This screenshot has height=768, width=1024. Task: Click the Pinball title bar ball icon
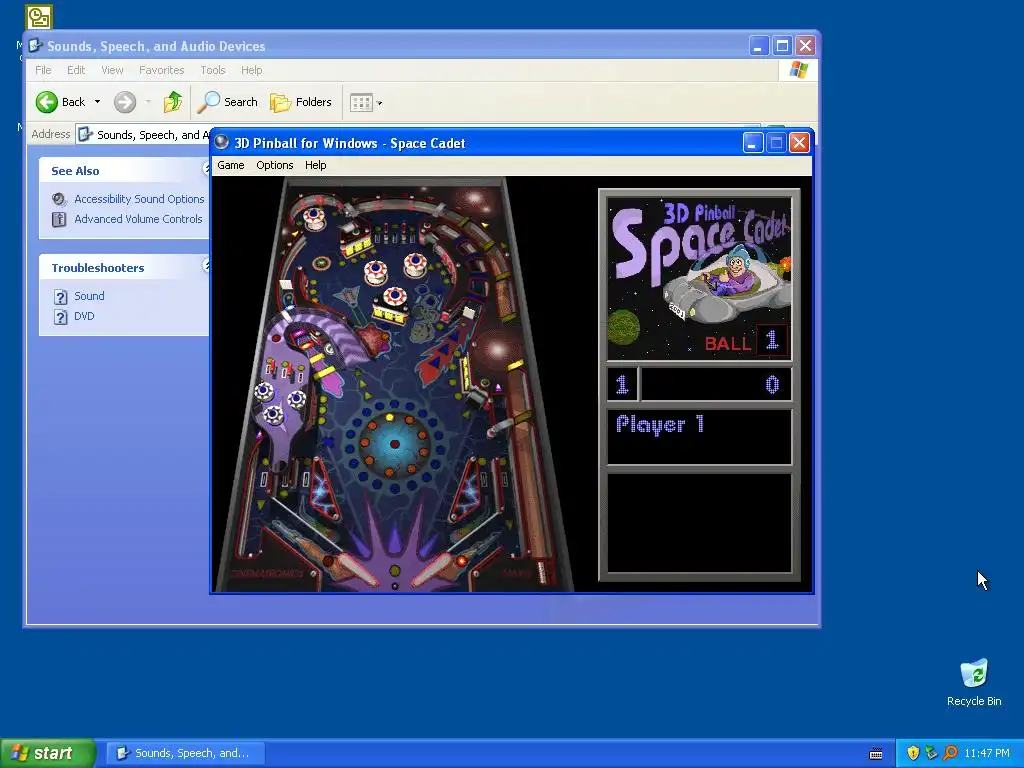coord(222,142)
